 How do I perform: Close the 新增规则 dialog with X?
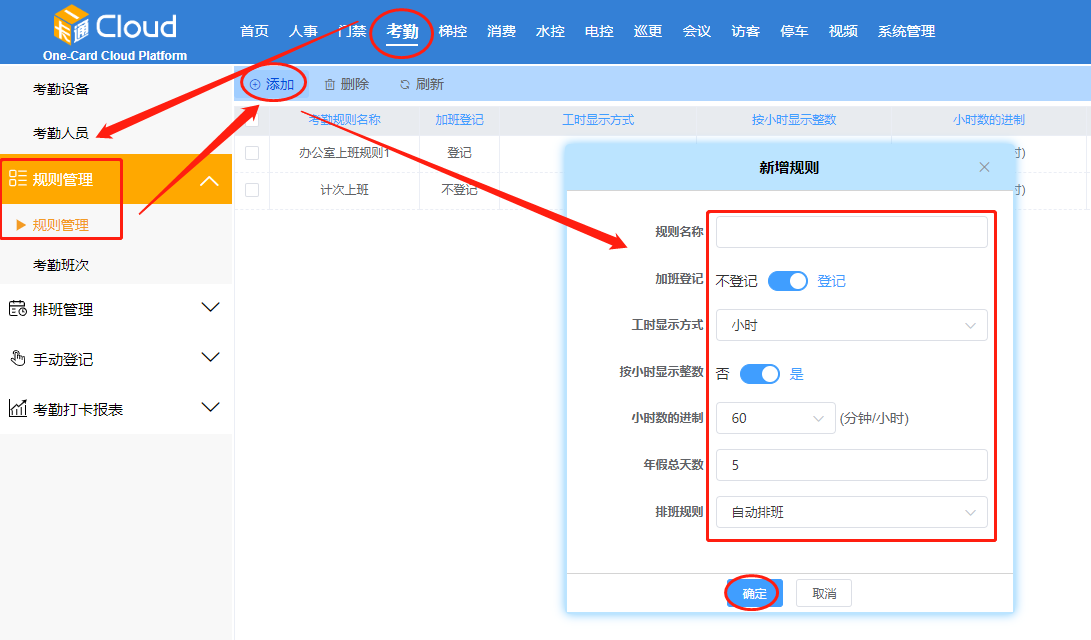click(984, 167)
